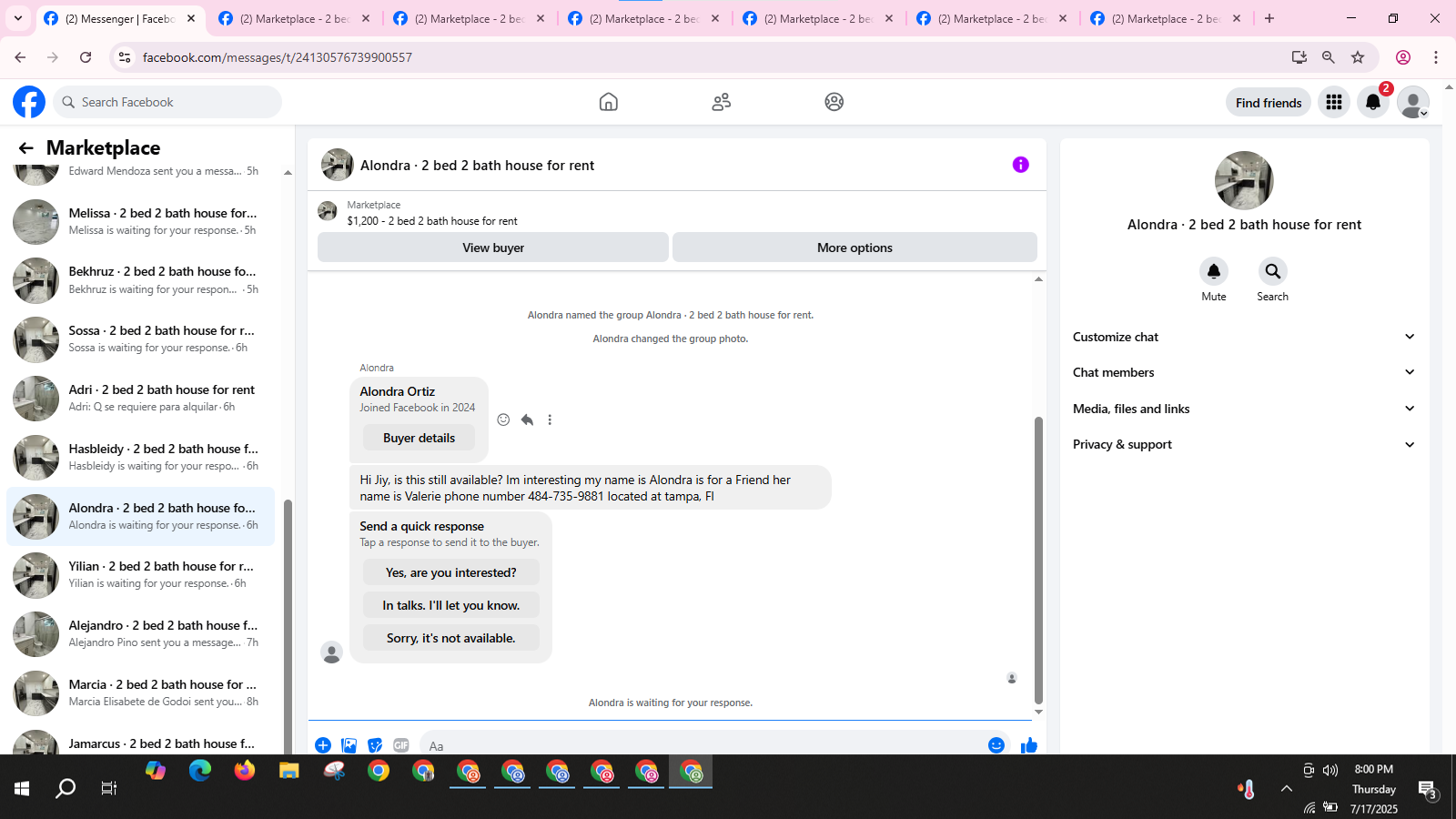Screen dimensions: 1456x819
Task: Open the Sossa conversation
Action: [141, 339]
